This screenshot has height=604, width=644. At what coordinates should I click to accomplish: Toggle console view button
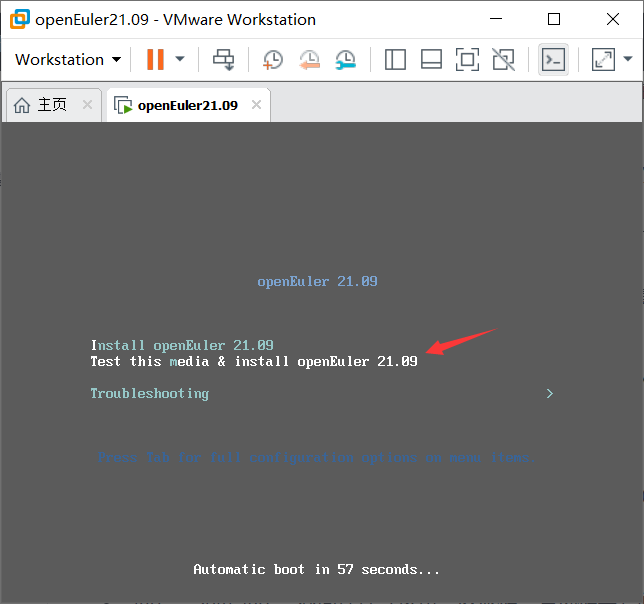[553, 60]
